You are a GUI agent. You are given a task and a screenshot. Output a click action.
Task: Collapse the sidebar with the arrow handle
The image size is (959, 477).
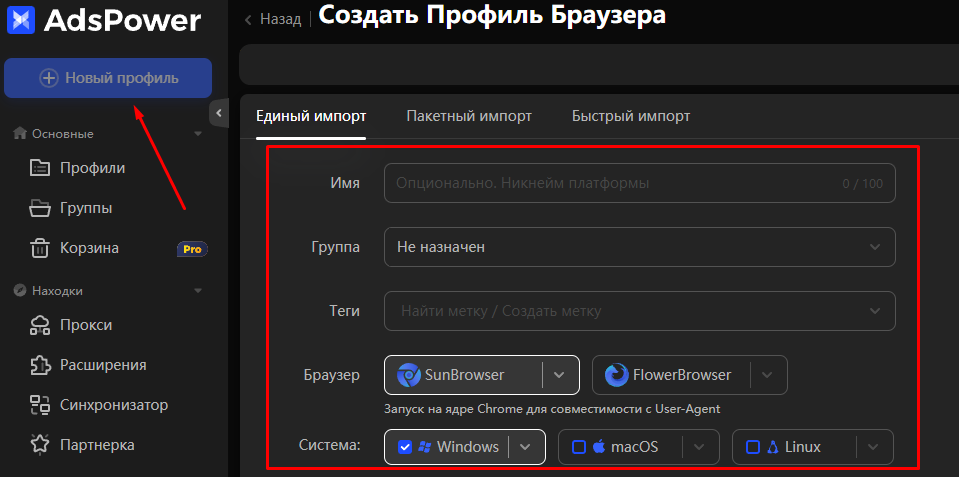(x=219, y=113)
